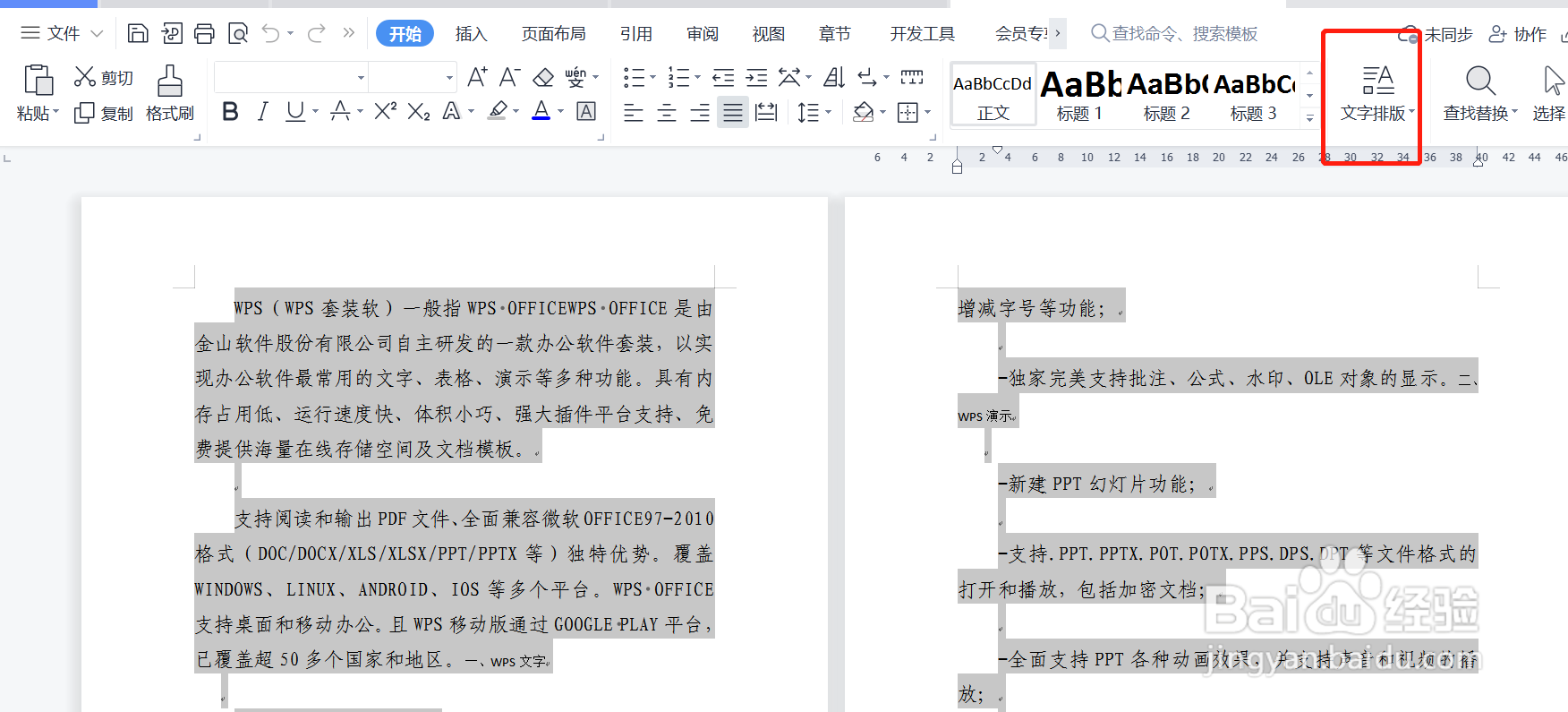Click the 查找替换 magnifier icon
Viewport: 1568px width, 712px height.
[1480, 81]
